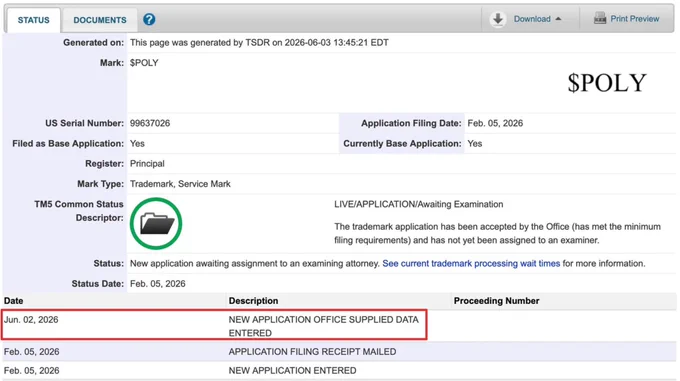
Task: Click the Proceeding Number column header
Action: click(x=496, y=301)
